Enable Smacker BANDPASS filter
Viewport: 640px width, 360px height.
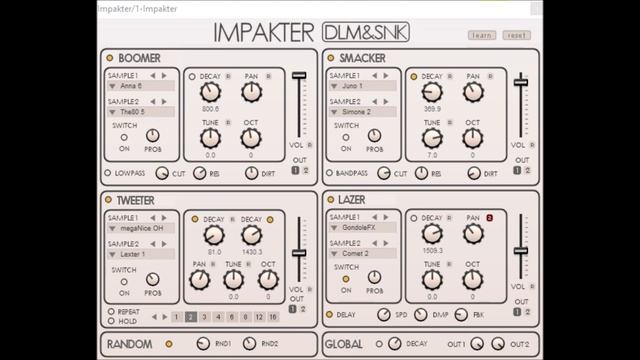[329, 173]
